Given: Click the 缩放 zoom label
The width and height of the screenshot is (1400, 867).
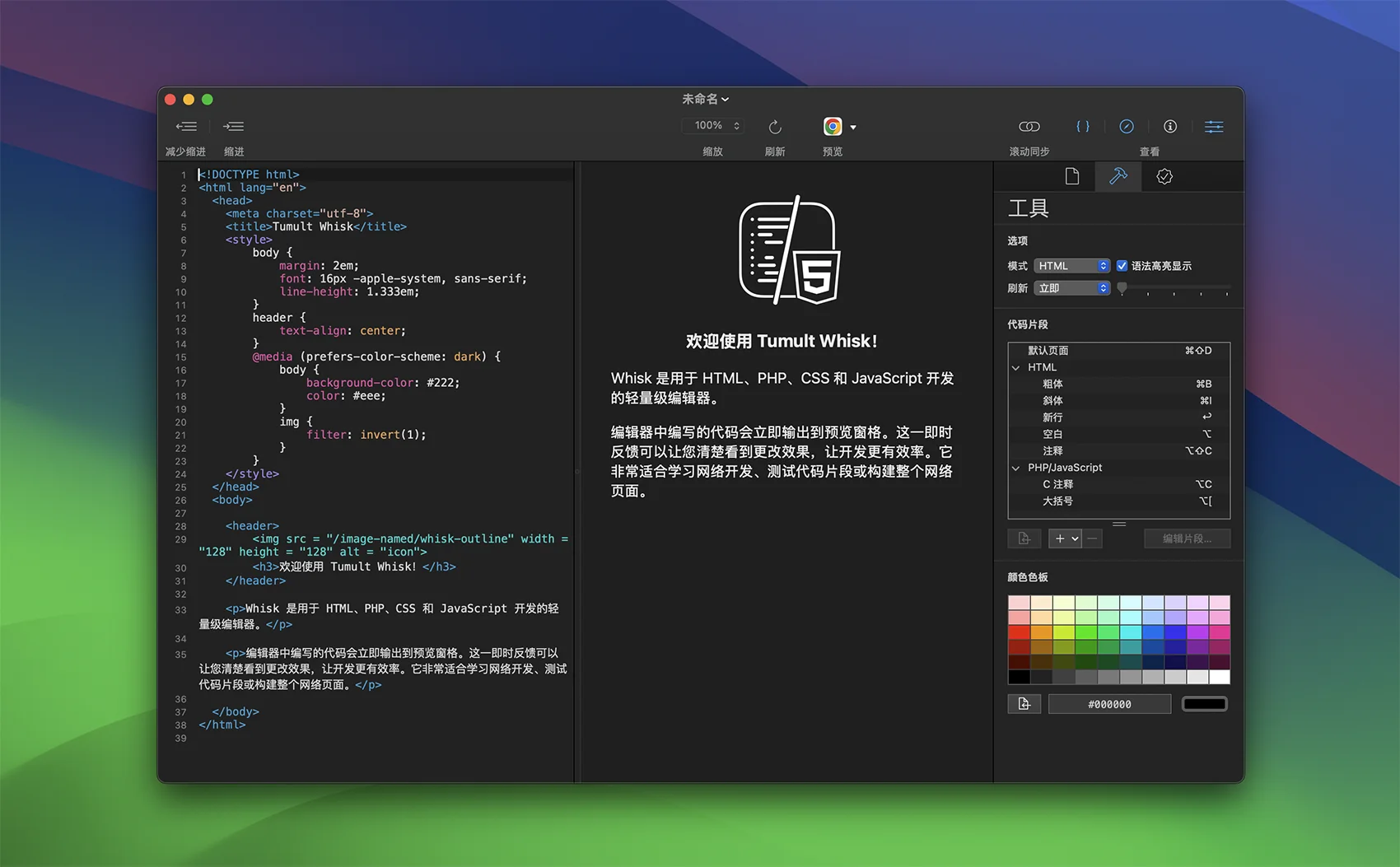Looking at the screenshot, I should coord(712,151).
